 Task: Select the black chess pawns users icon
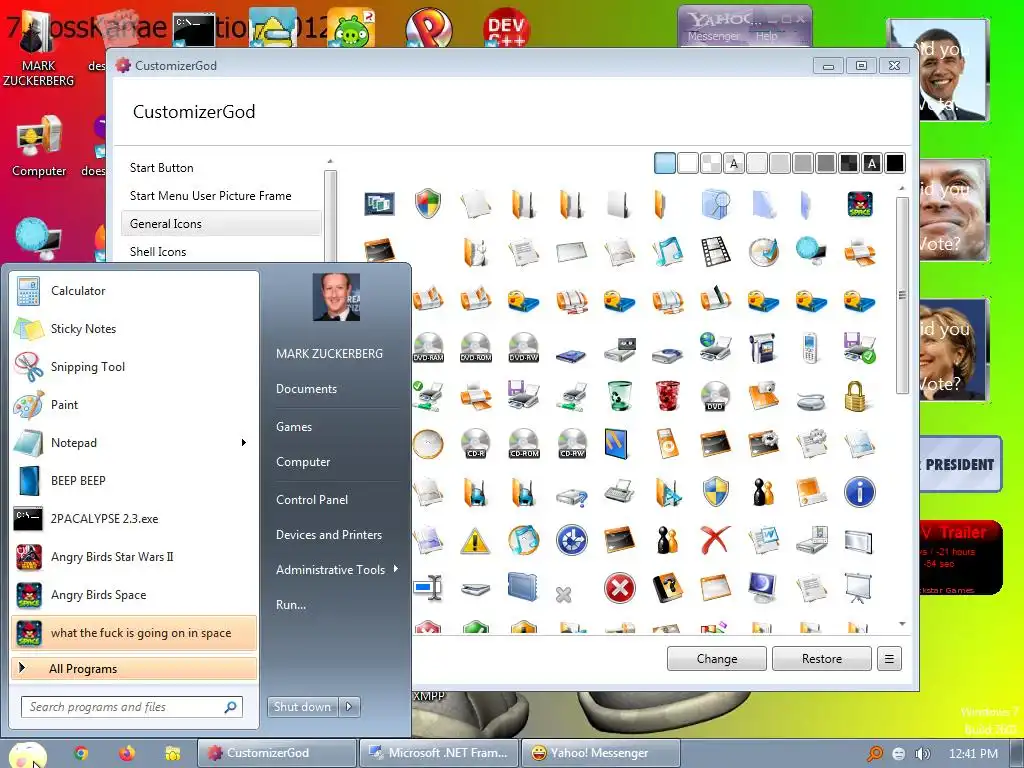click(763, 492)
